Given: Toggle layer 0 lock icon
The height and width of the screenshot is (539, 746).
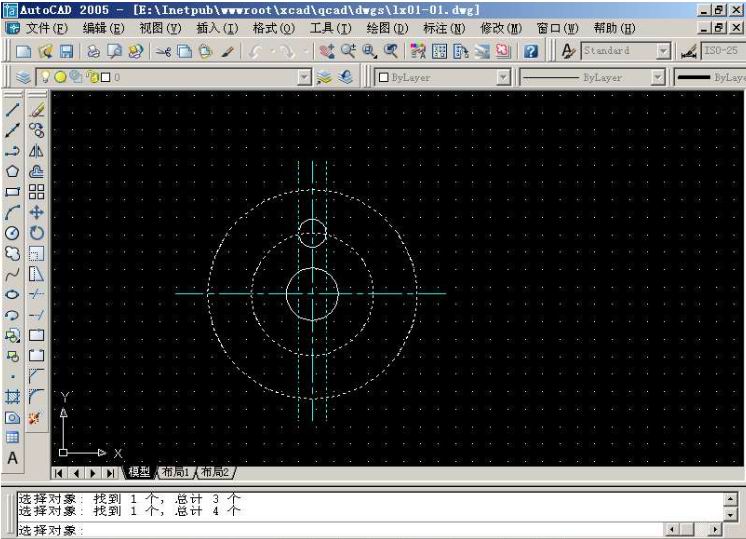Looking at the screenshot, I should (x=93, y=77).
